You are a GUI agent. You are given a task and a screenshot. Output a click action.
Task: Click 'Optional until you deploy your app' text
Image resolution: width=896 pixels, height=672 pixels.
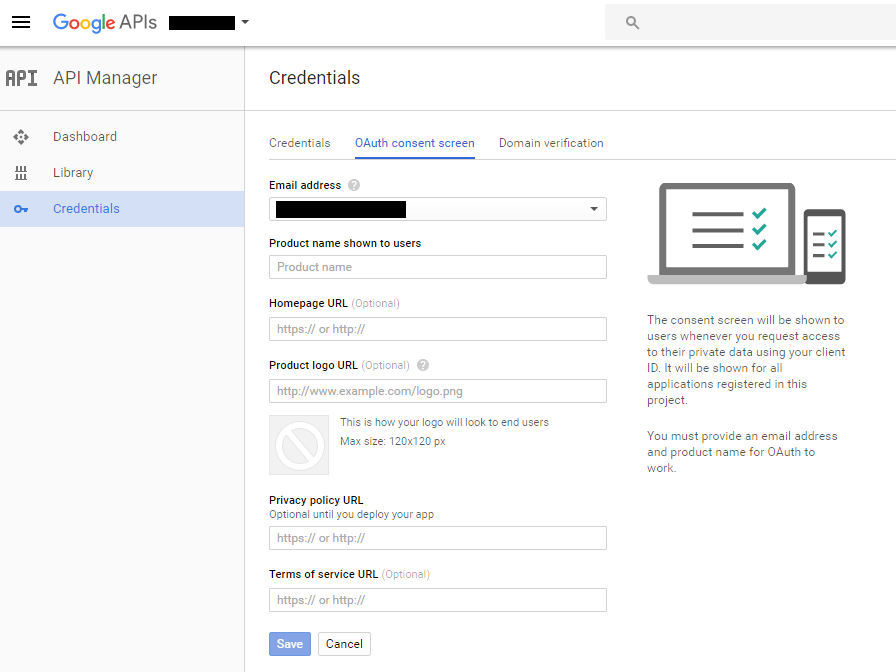(x=351, y=514)
